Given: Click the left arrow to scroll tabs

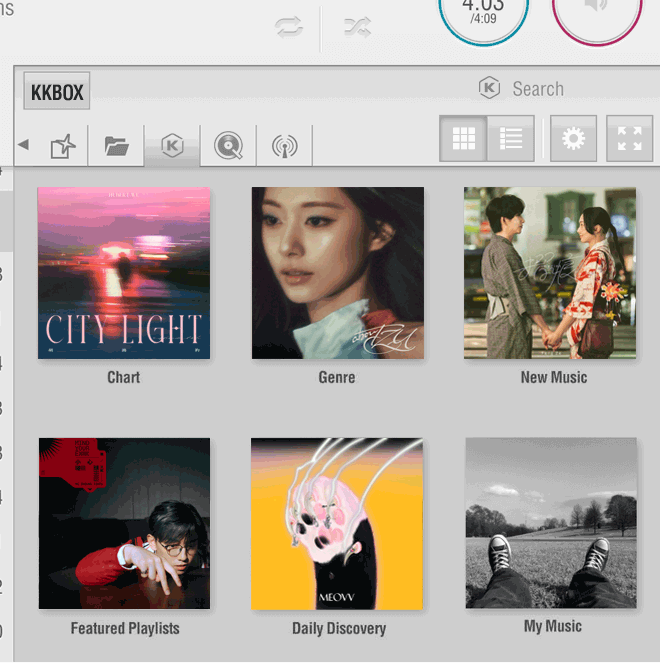Looking at the screenshot, I should (x=23, y=145).
